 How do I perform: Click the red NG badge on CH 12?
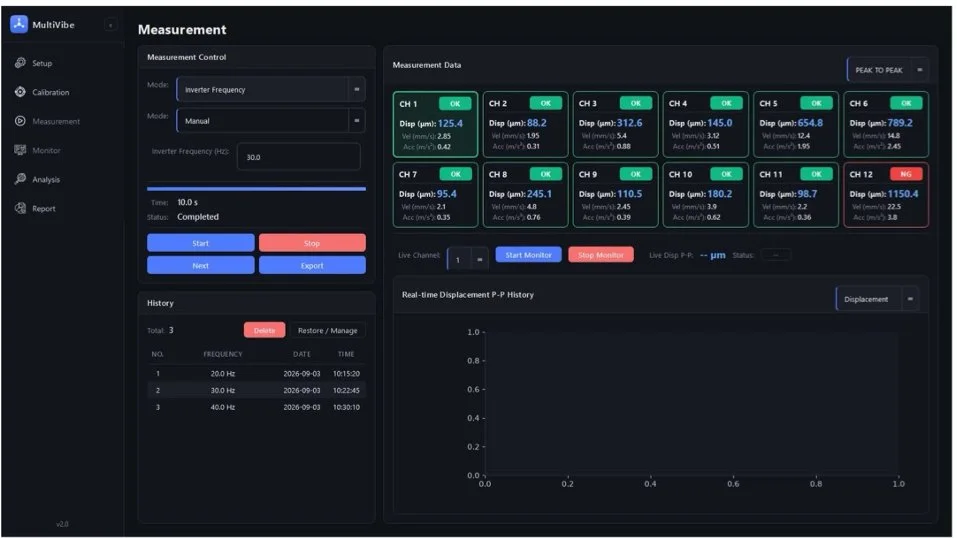click(906, 174)
